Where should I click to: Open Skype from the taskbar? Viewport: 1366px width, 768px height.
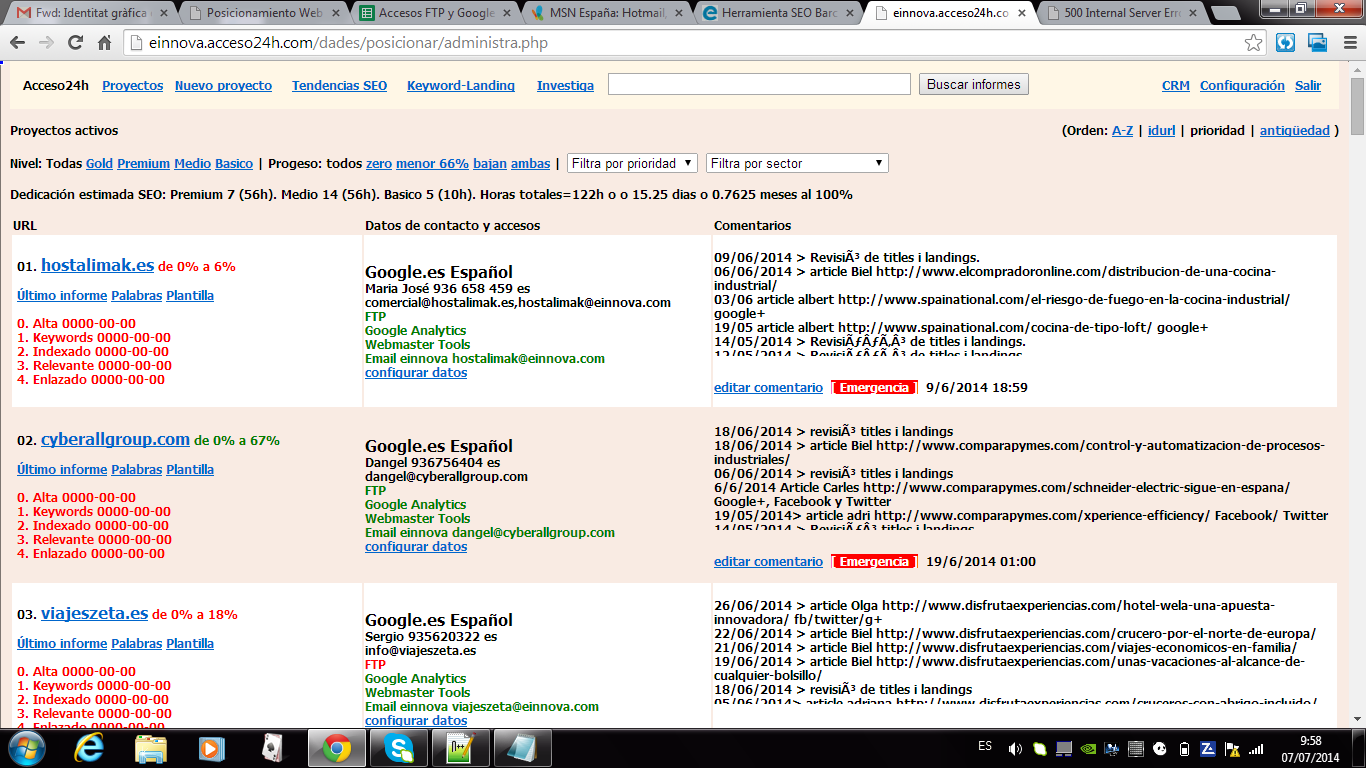398,748
